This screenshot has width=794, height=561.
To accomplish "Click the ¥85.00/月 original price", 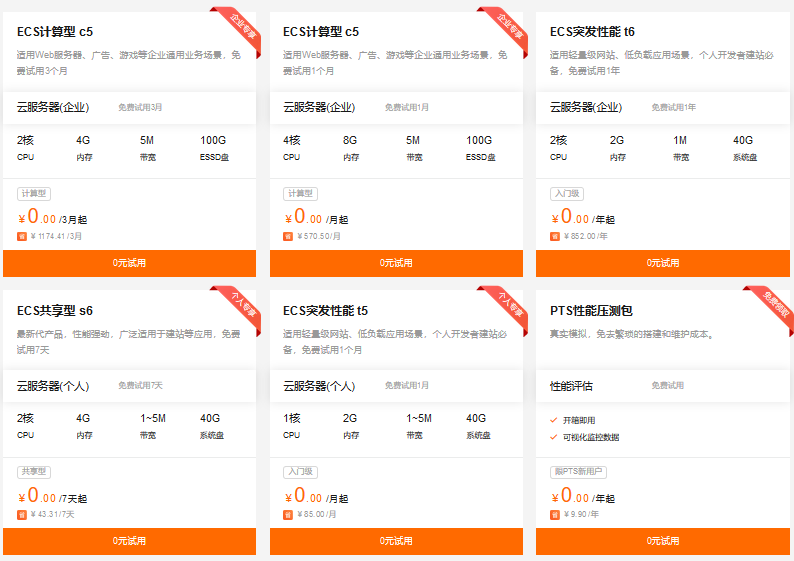I will (317, 515).
